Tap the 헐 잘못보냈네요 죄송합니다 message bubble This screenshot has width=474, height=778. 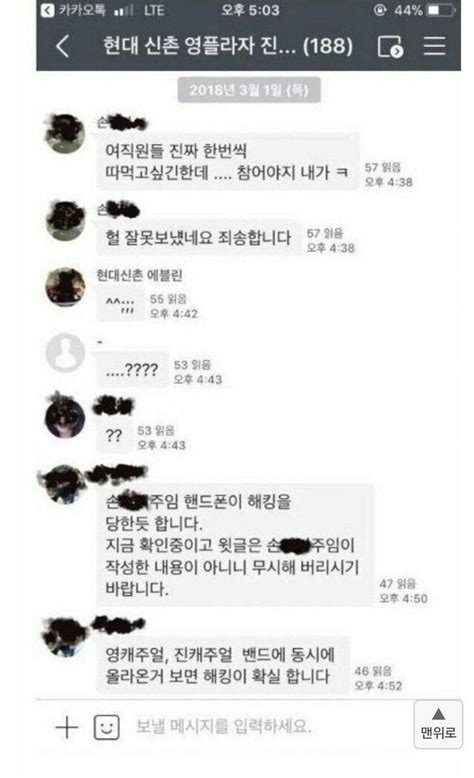[199, 237]
